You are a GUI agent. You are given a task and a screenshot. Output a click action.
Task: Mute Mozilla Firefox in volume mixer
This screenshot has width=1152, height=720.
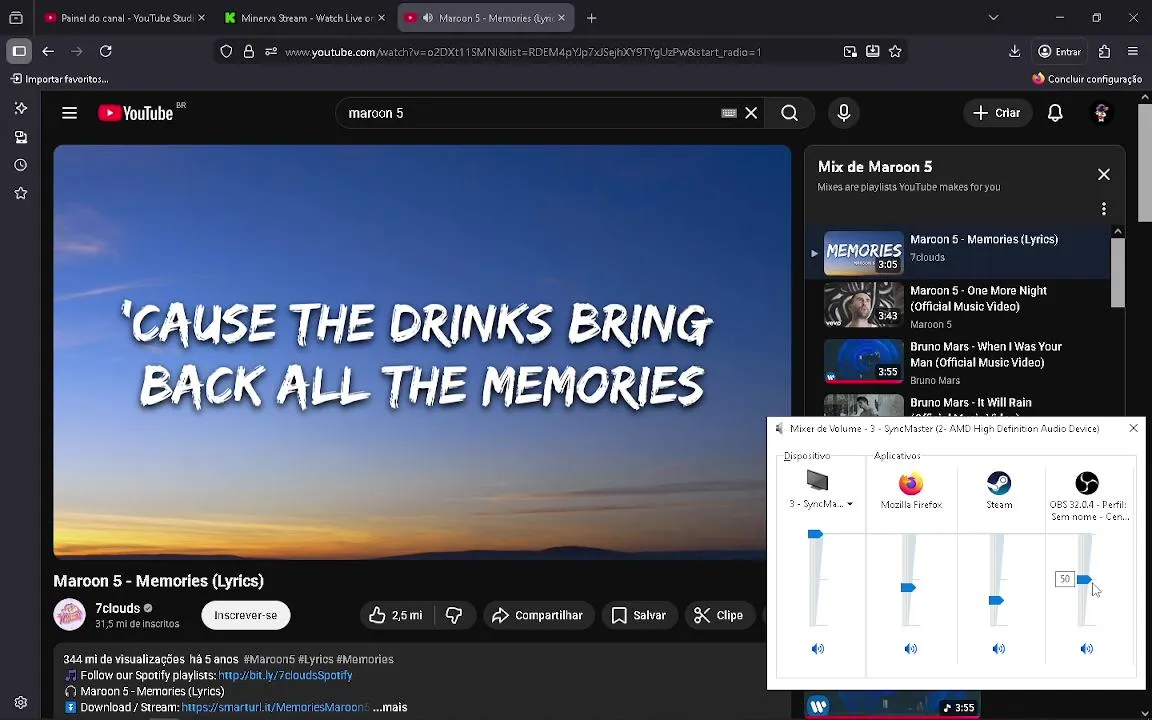[910, 649]
